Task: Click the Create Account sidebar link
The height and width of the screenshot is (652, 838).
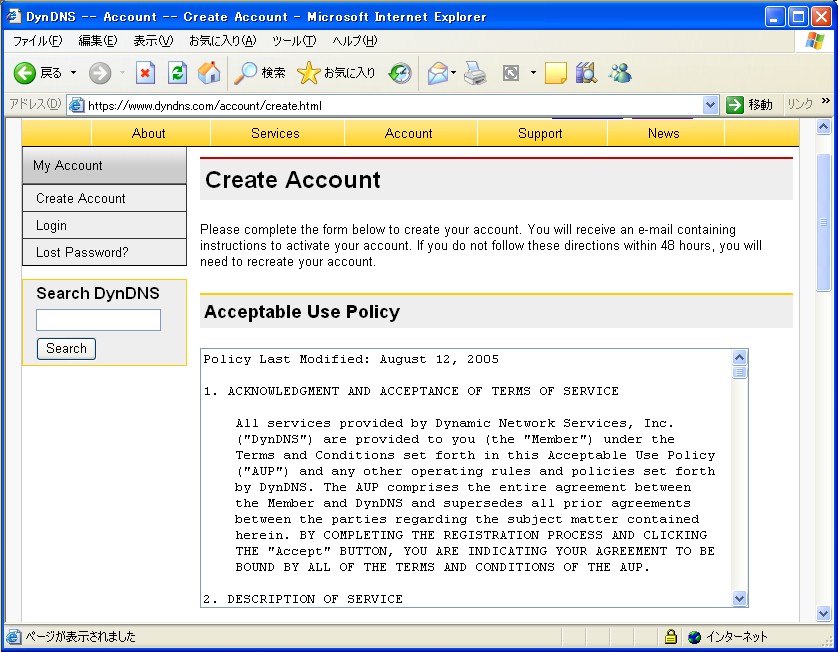Action: (104, 198)
